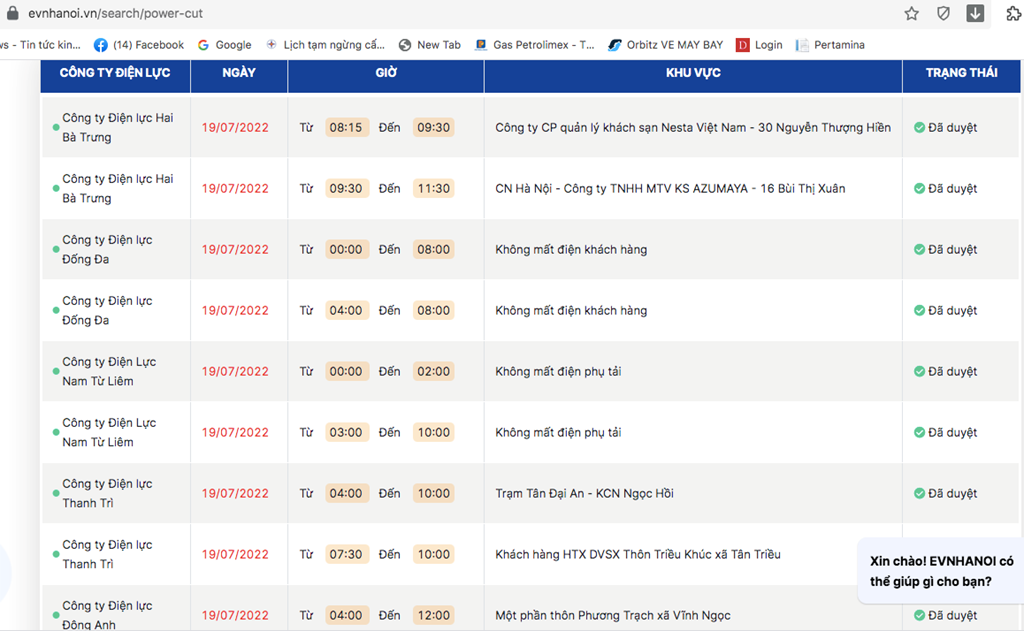Select the 09:30 end time in Nesta row
The image size is (1024, 631).
pyautogui.click(x=434, y=127)
